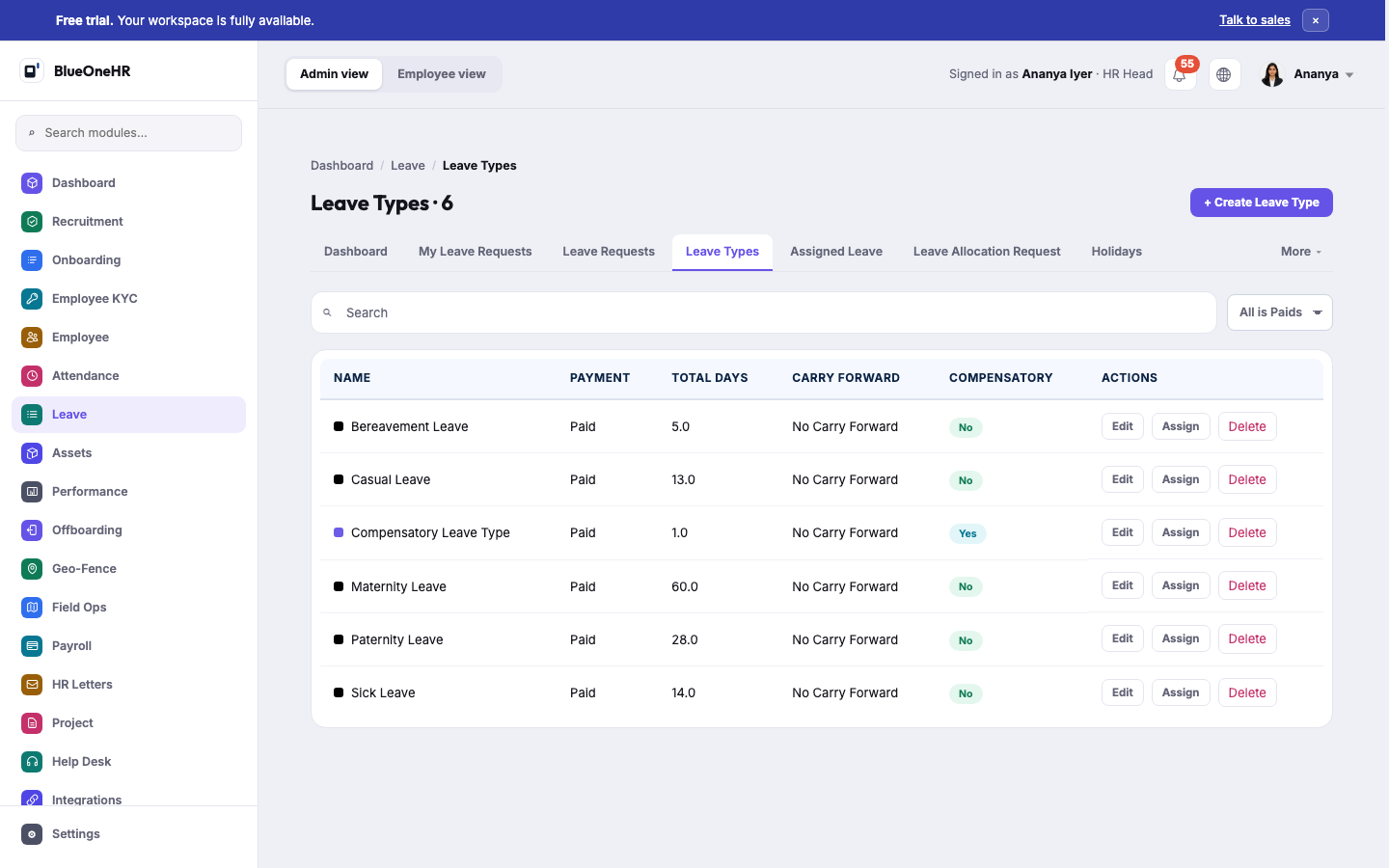
Task: Click the BlueOneHR logo icon
Action: (32, 70)
